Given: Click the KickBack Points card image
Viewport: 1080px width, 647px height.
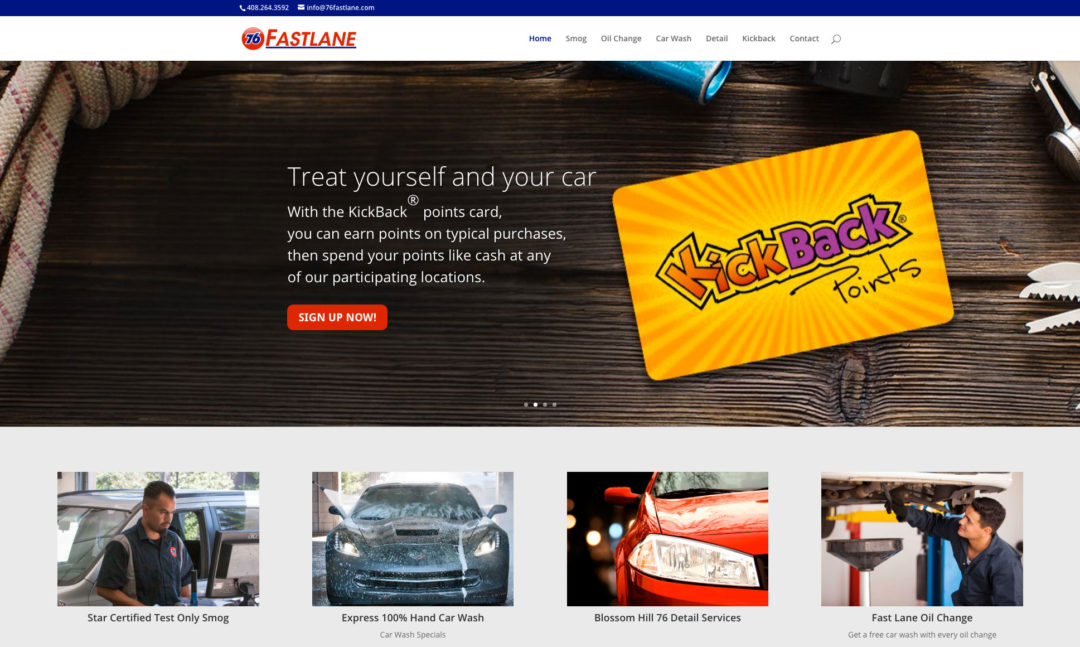Looking at the screenshot, I should tap(783, 255).
